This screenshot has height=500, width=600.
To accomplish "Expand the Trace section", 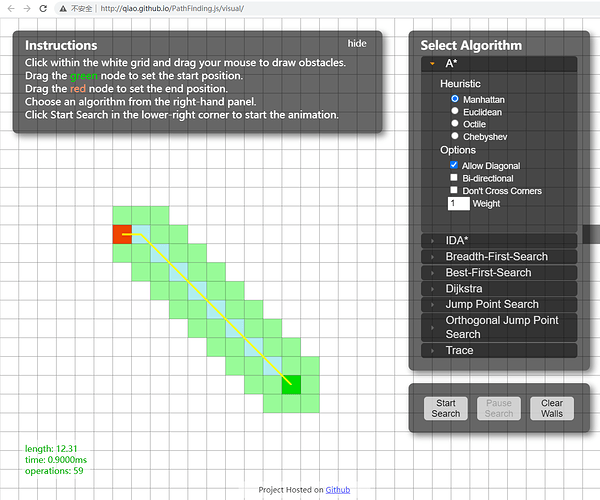I will 499,350.
